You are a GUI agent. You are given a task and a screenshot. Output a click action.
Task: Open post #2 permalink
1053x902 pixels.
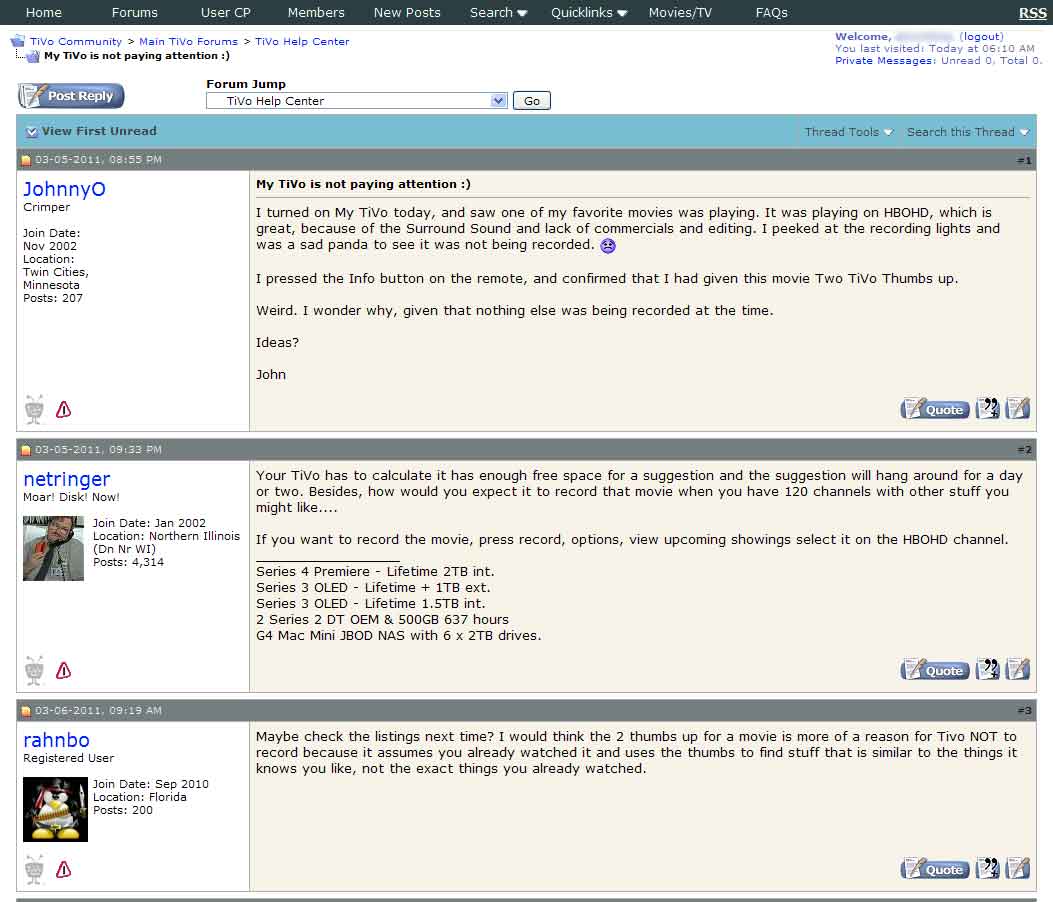point(1024,450)
